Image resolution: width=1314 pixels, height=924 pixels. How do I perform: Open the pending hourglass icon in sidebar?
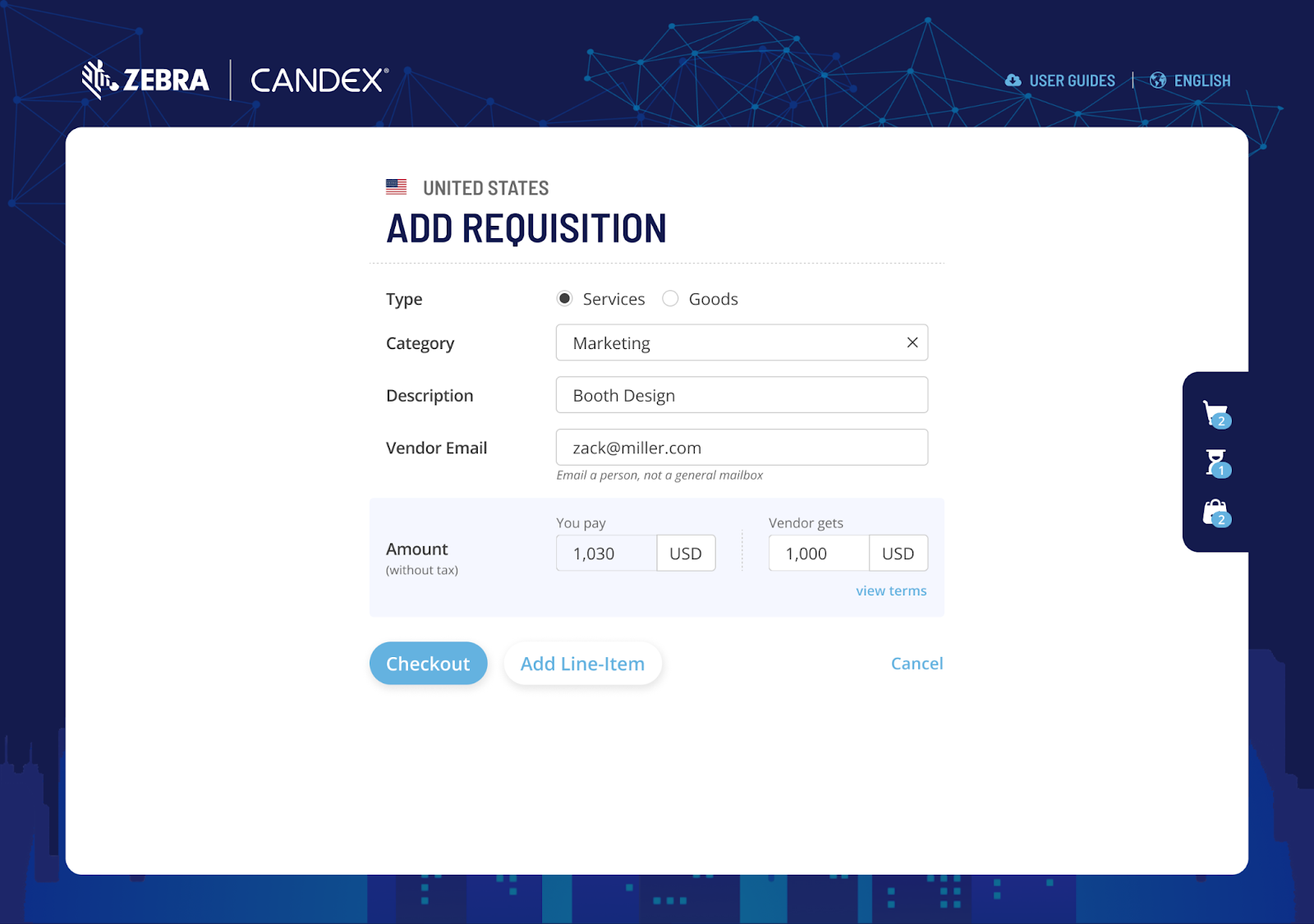pyautogui.click(x=1215, y=462)
